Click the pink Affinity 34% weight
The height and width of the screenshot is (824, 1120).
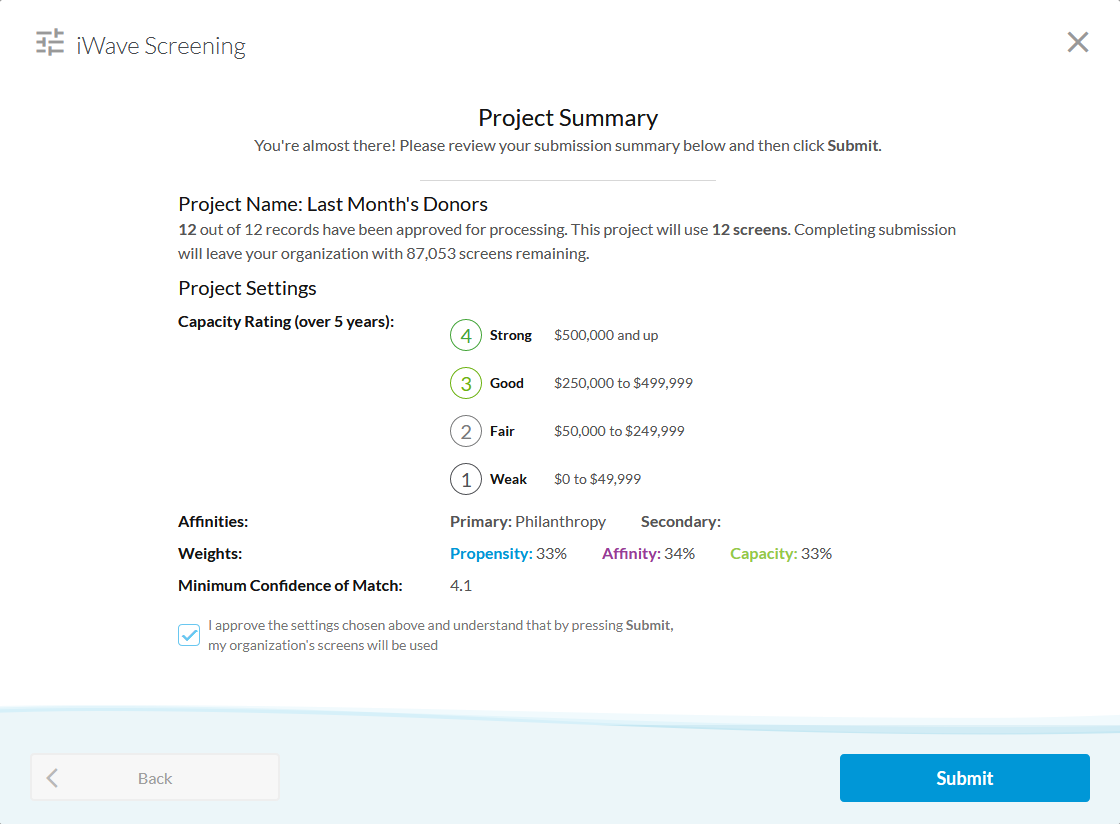[x=648, y=553]
